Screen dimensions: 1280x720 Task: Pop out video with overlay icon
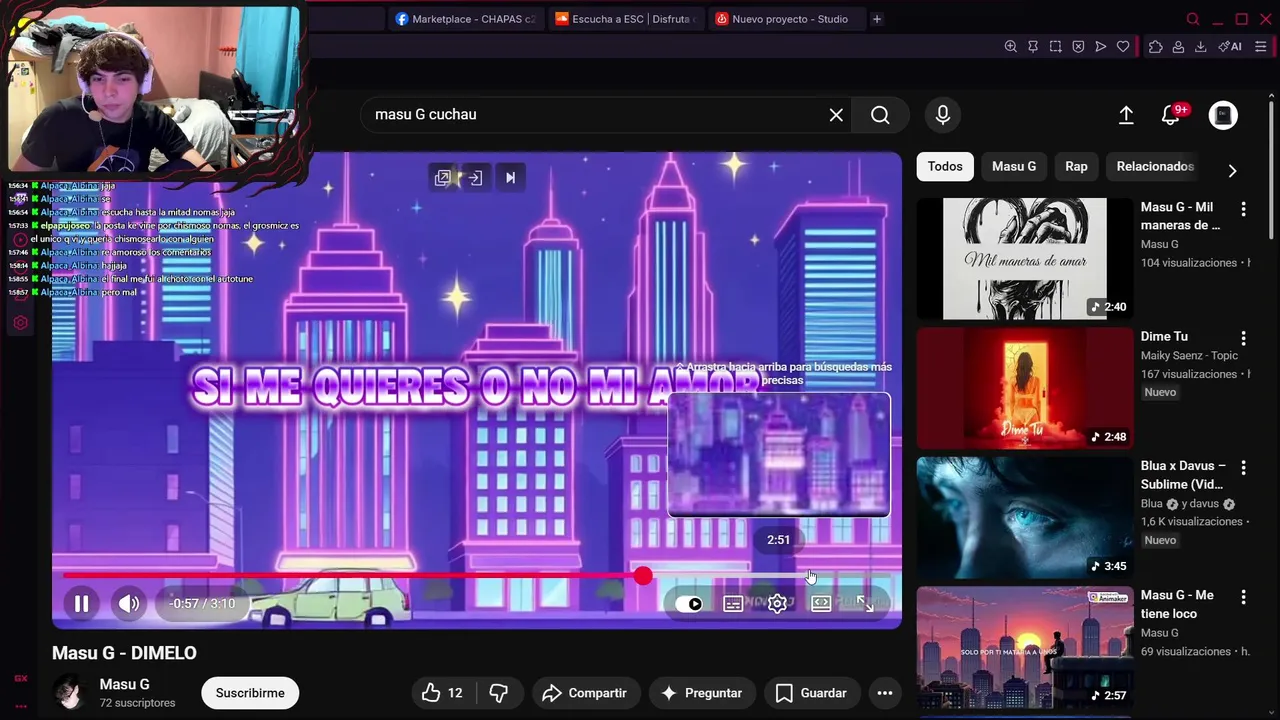442,178
